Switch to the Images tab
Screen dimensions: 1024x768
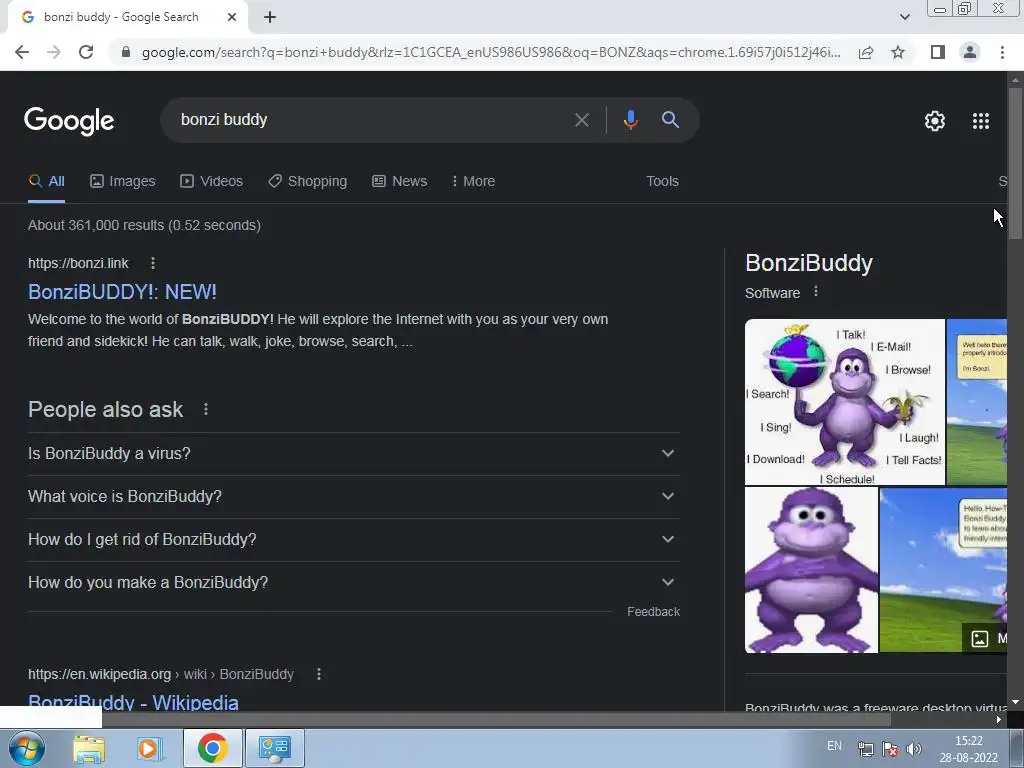pos(123,182)
